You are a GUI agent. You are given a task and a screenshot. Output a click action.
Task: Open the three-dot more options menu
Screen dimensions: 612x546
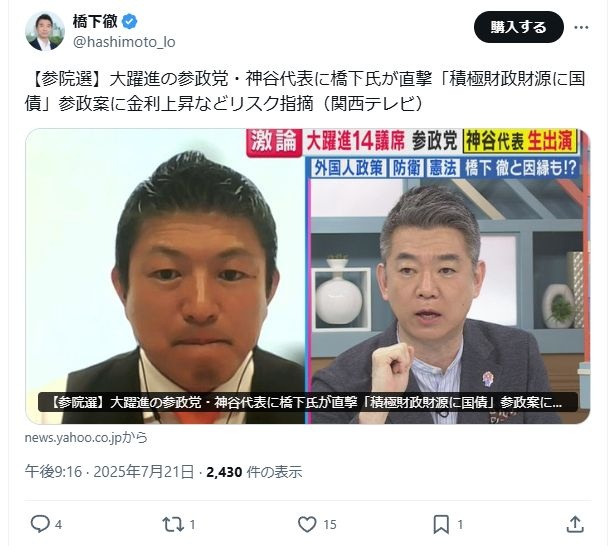pos(581,27)
